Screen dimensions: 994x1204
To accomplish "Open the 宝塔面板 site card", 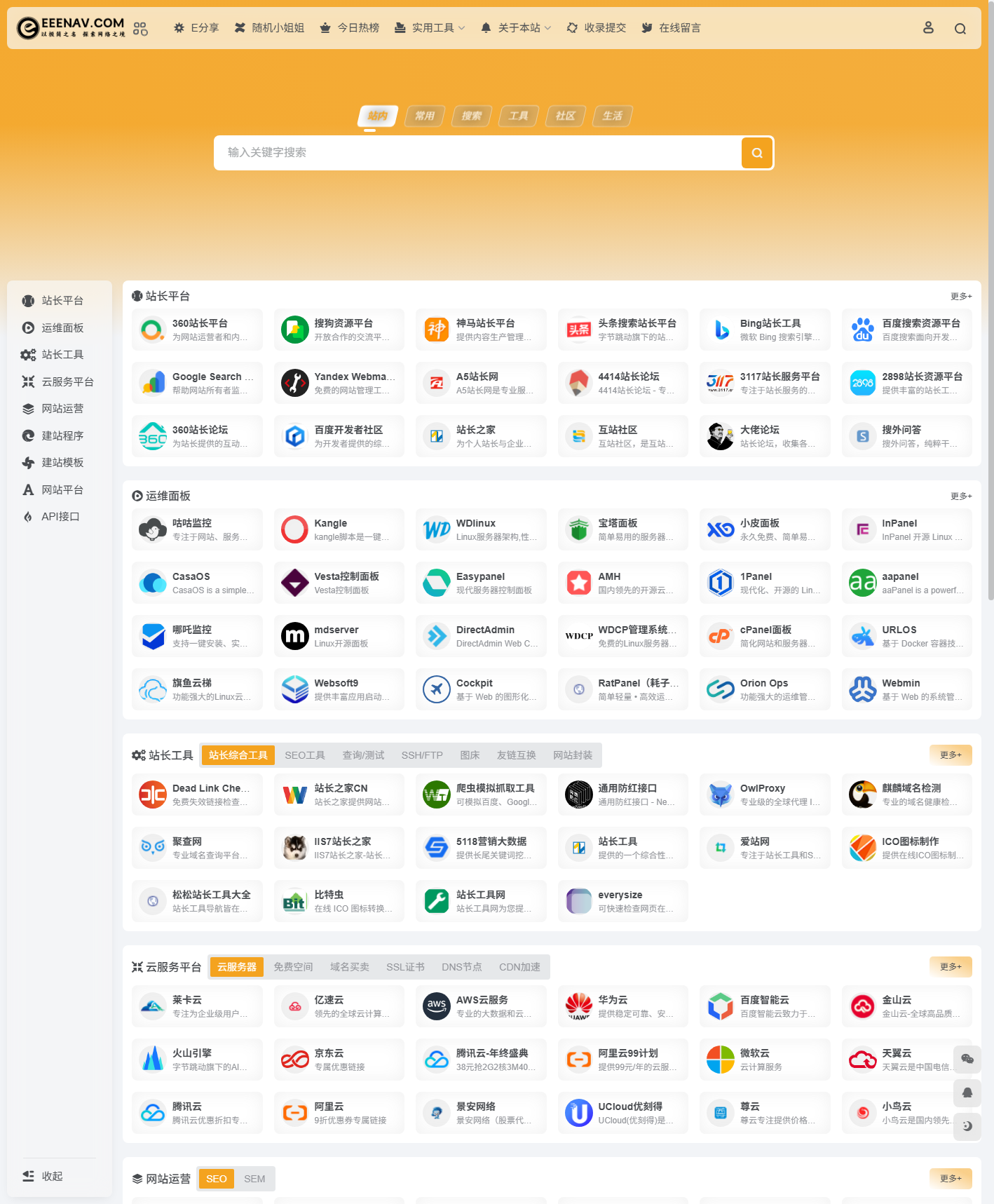I will tap(622, 529).
